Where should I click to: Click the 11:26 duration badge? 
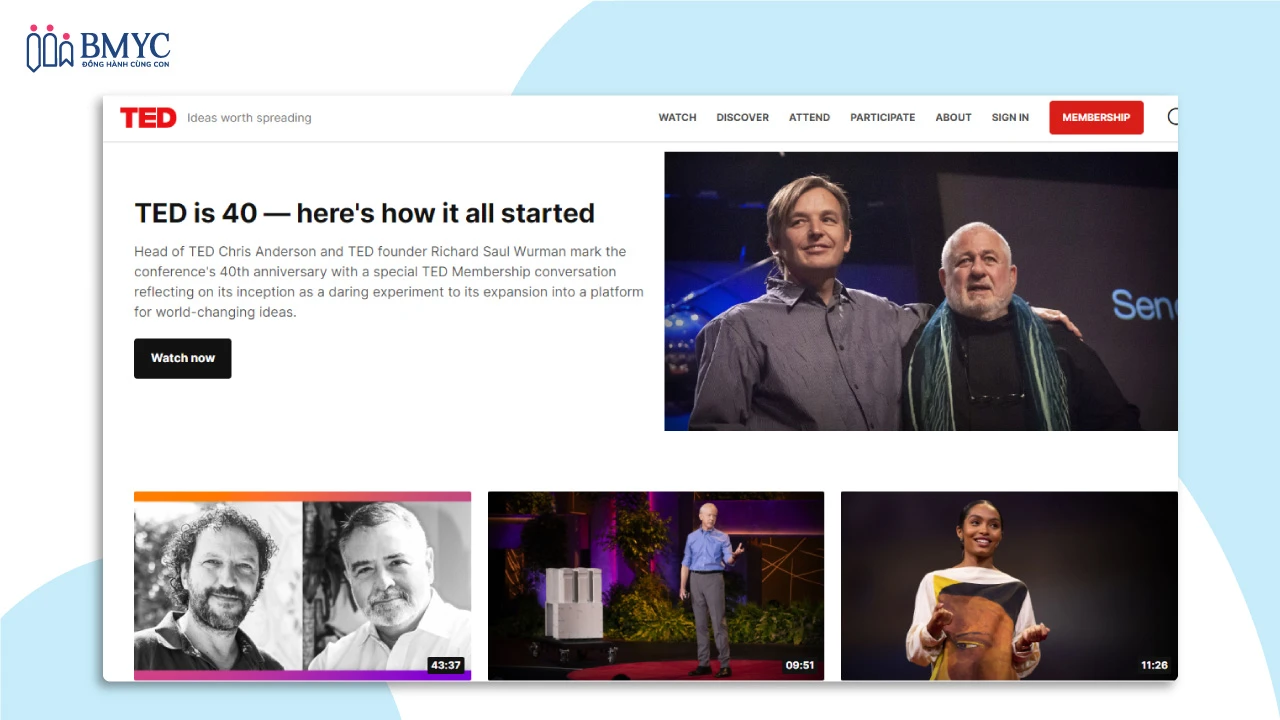1153,665
